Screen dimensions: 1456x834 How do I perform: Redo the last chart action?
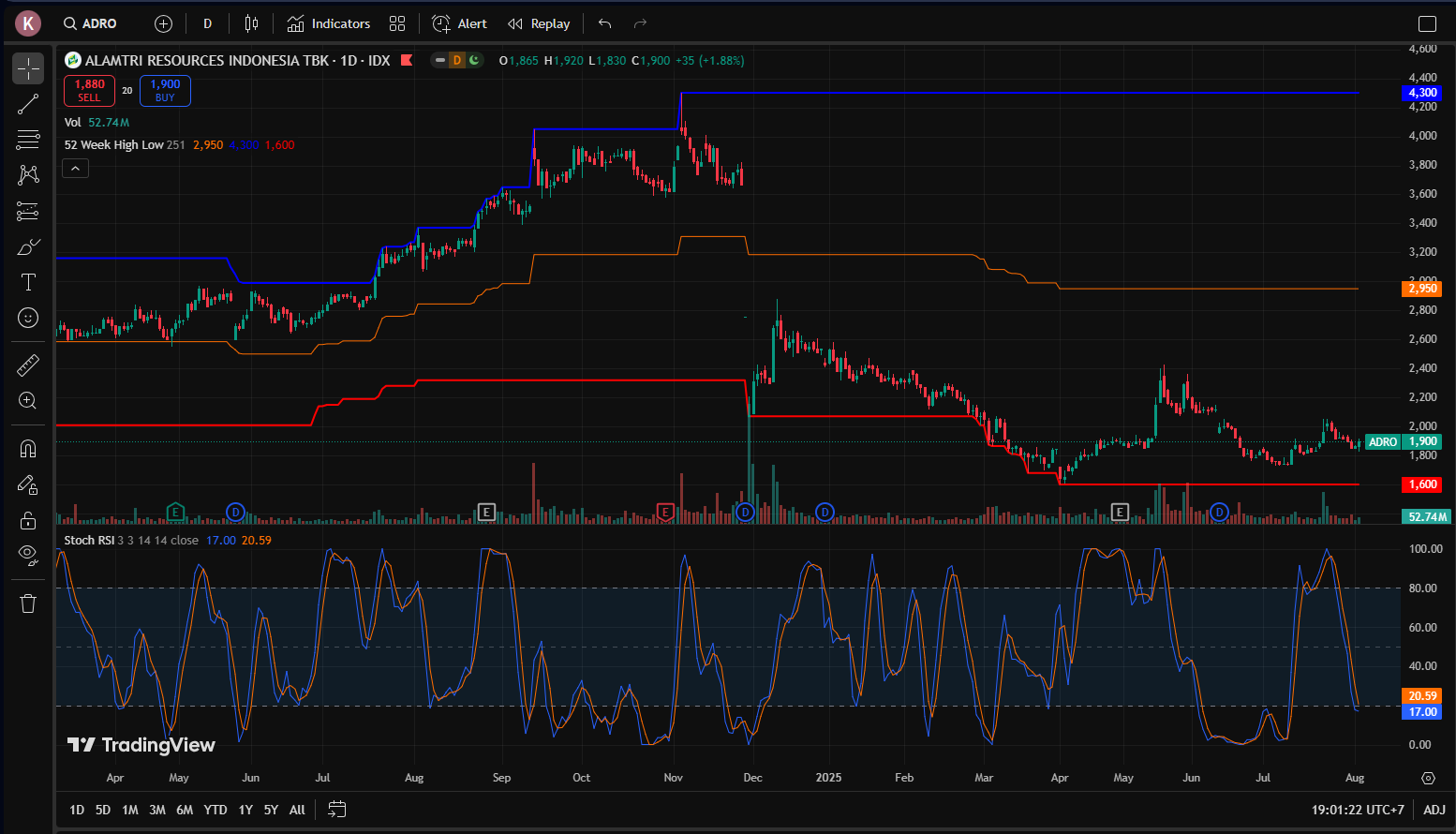click(640, 23)
